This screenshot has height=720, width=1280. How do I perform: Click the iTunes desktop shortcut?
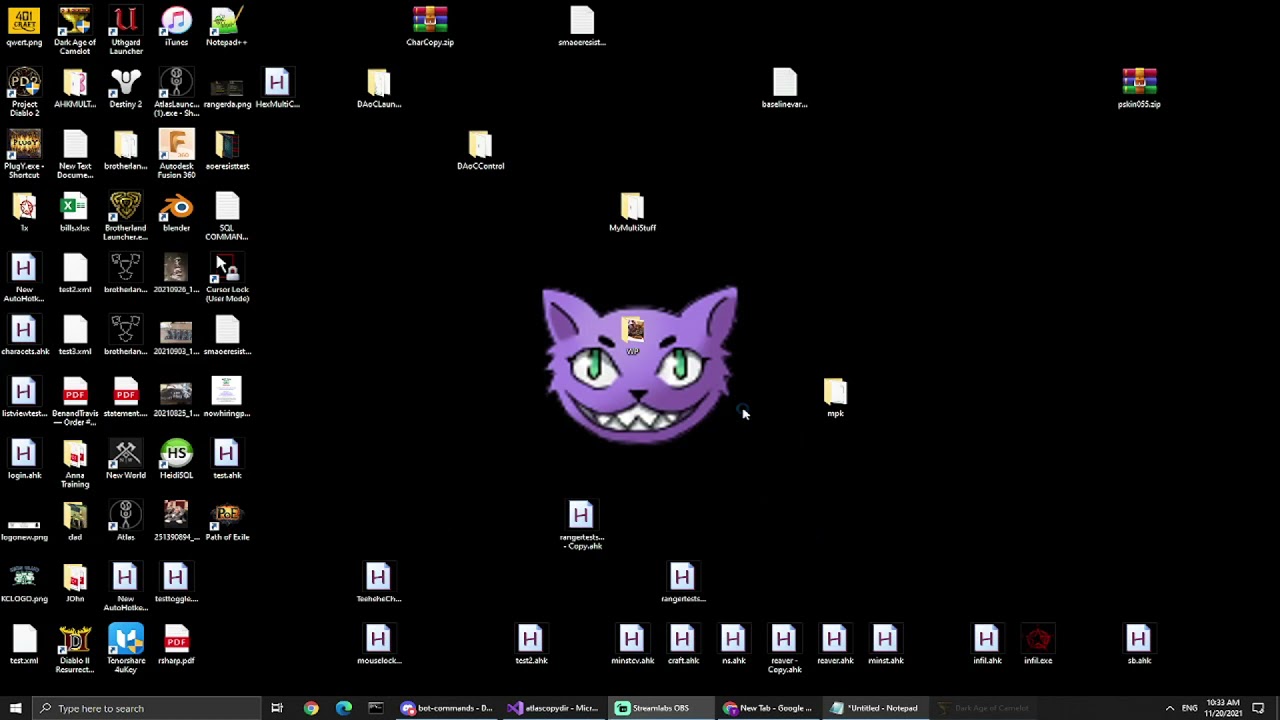(x=176, y=27)
